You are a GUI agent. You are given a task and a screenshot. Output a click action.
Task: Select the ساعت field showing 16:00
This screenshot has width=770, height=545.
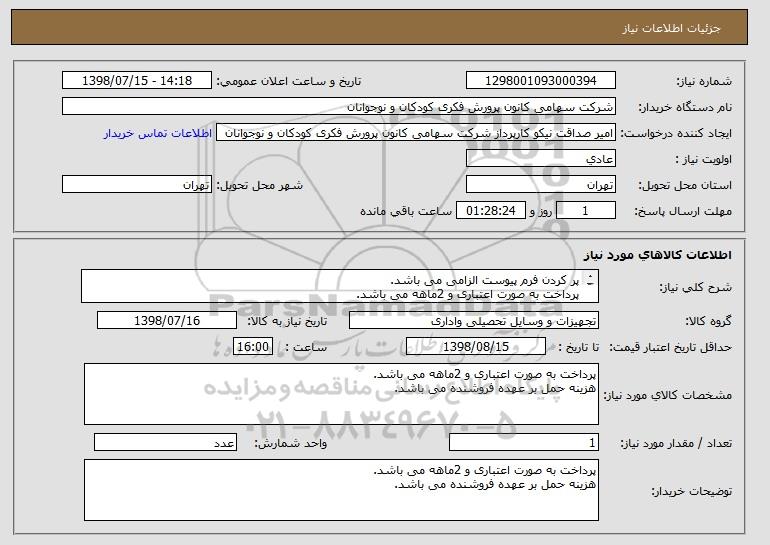pyautogui.click(x=253, y=347)
